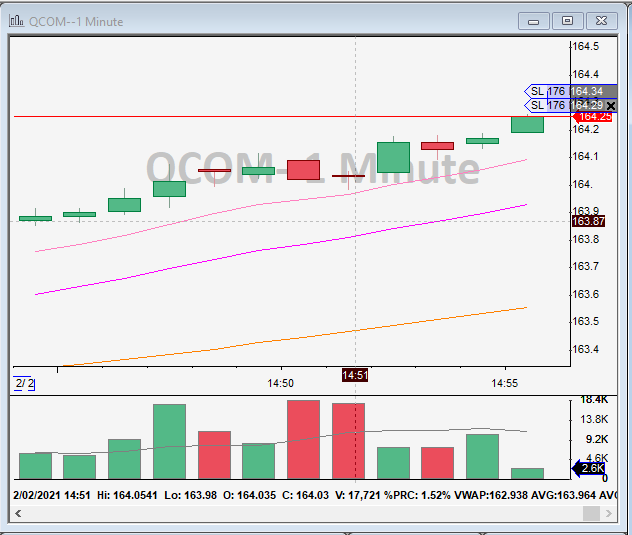Viewport: 632px width, 535px height.
Task: Click the red 164.25 price marker
Action: (590, 117)
